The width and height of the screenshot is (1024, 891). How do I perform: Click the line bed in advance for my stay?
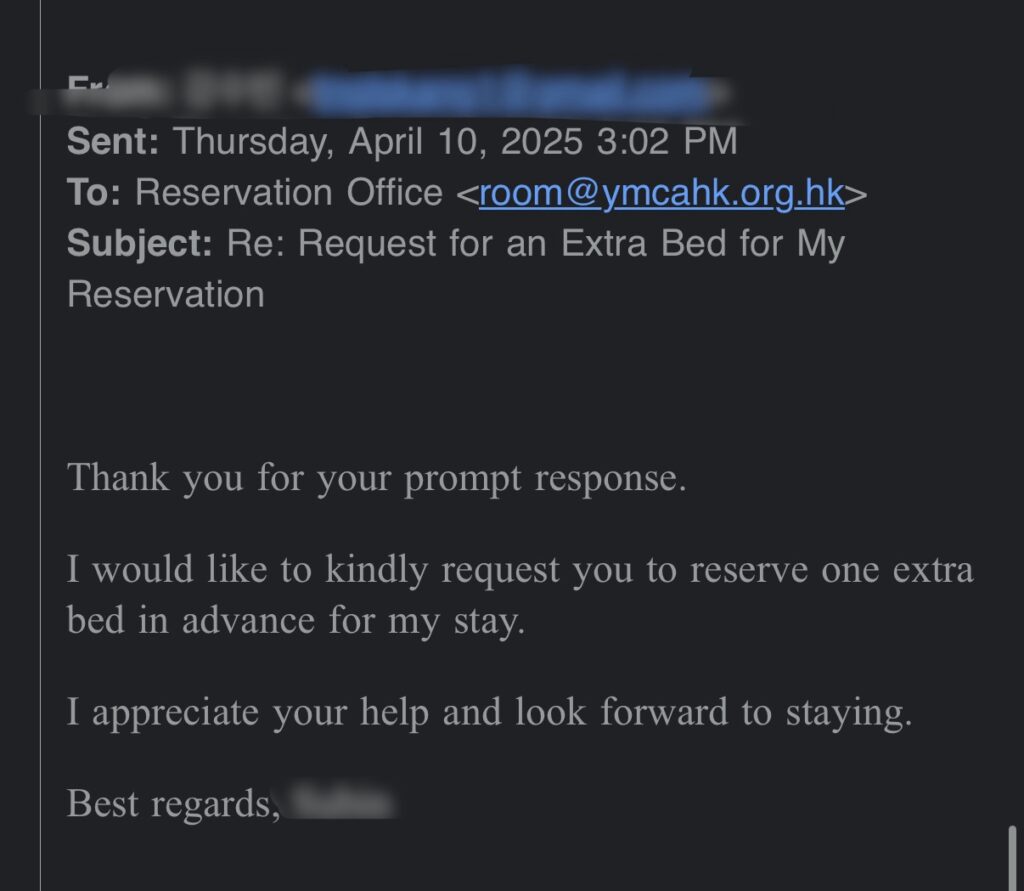(x=296, y=621)
